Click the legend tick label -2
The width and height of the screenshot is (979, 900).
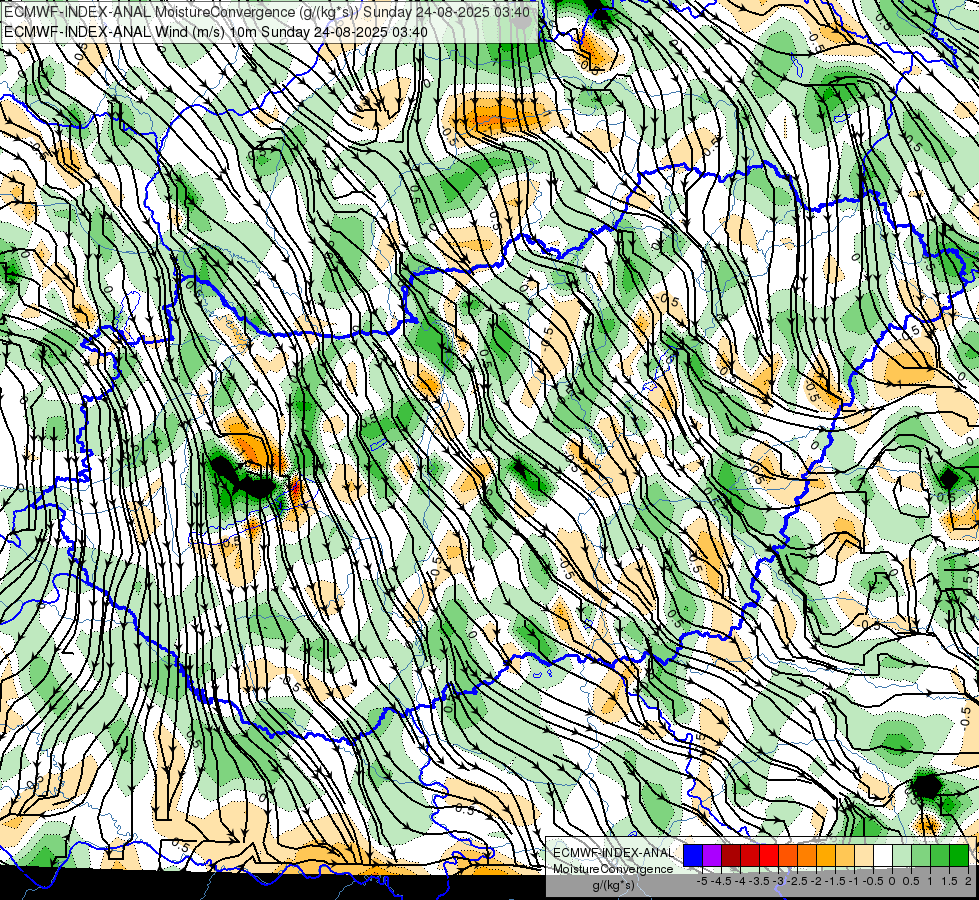817,881
